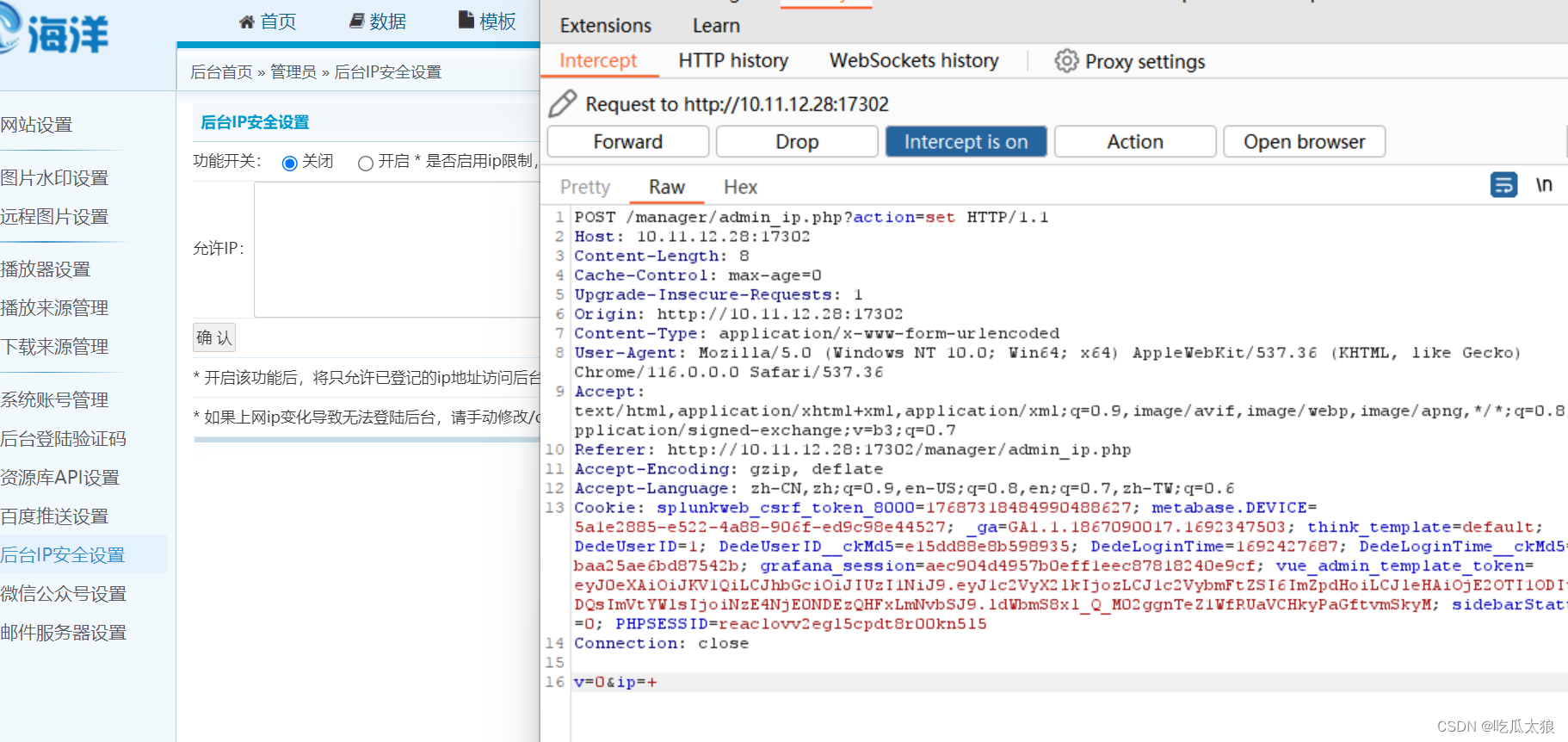This screenshot has height=742, width=1568.
Task: Click the Accept-Encoding: gzip, deflate line
Action: (729, 469)
